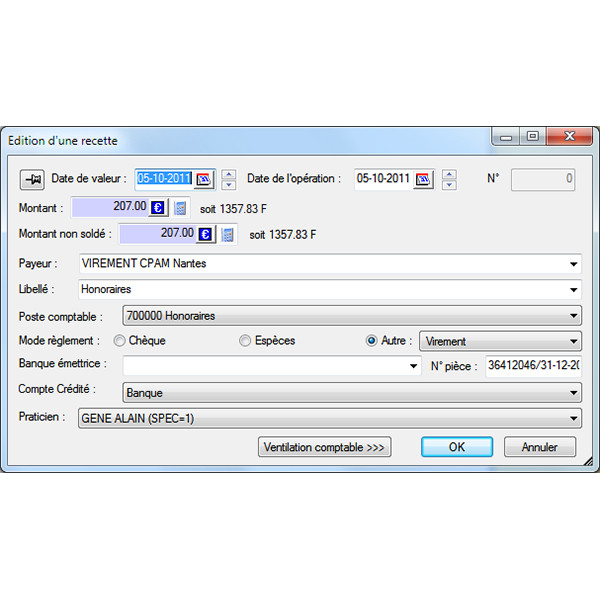Image resolution: width=600 pixels, height=600 pixels.
Task: Open the calendar picker for Date de l'opération
Action: (x=424, y=180)
